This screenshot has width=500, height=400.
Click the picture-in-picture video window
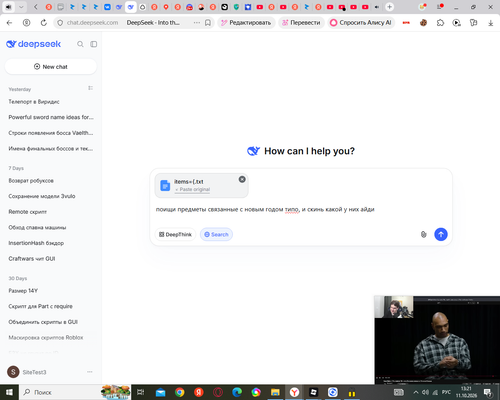[x=437, y=340]
